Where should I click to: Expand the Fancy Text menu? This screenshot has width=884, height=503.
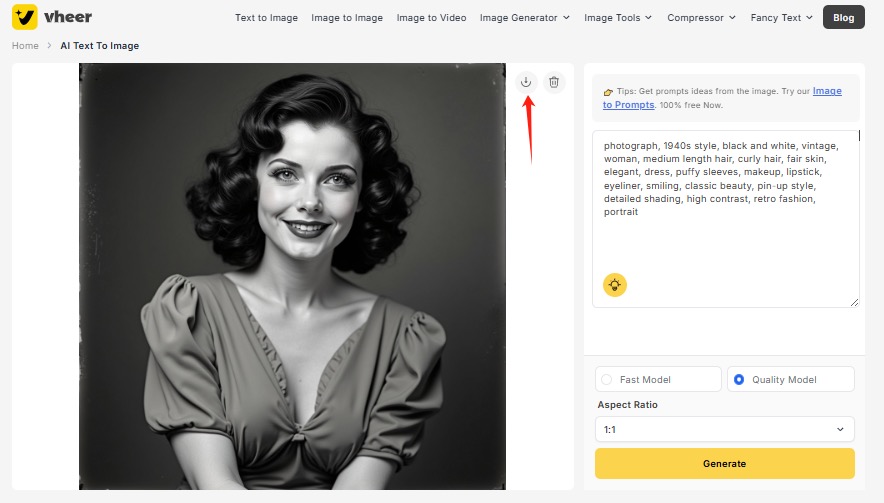782,17
